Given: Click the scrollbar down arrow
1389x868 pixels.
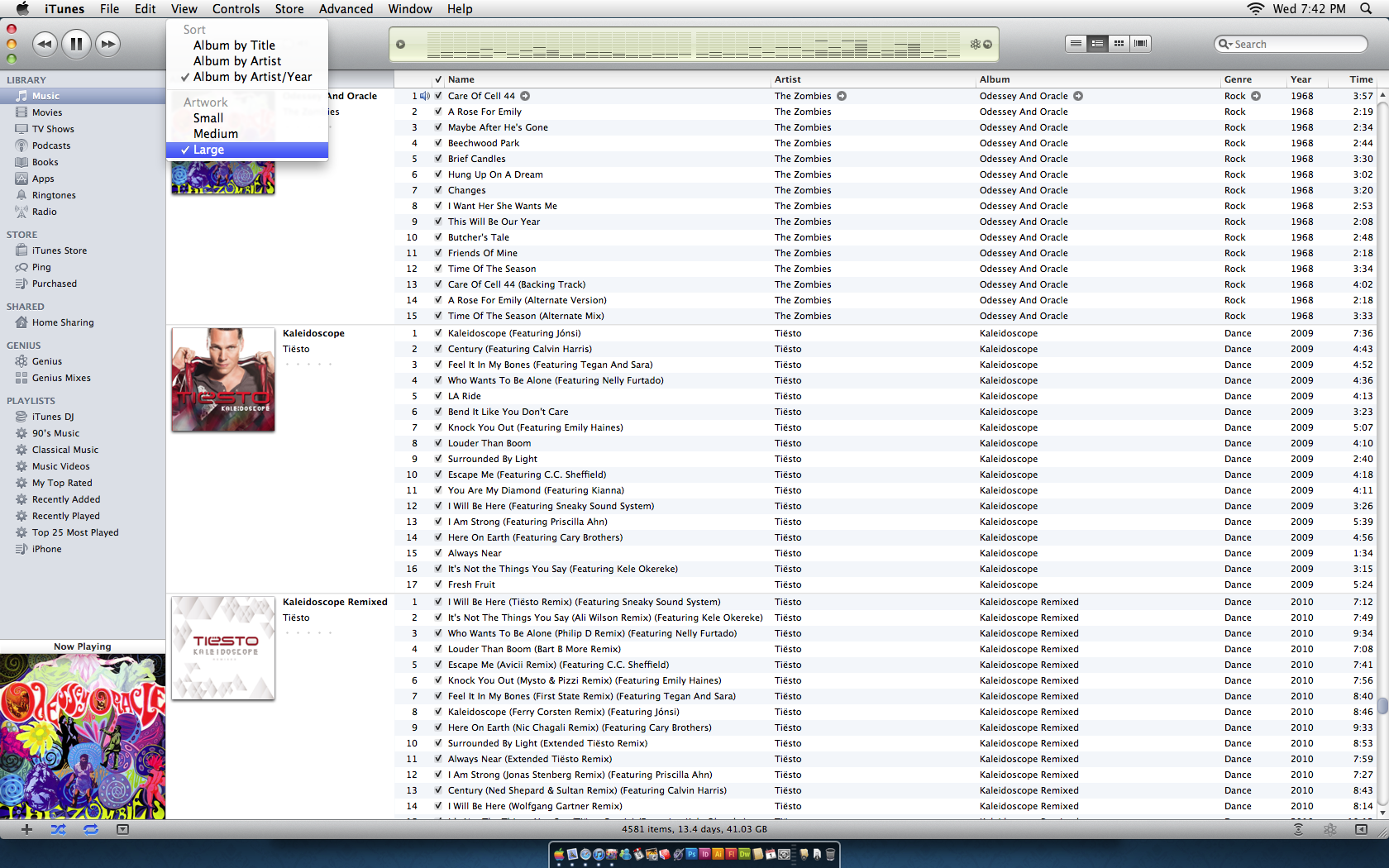Looking at the screenshot, I should 1382,813.
